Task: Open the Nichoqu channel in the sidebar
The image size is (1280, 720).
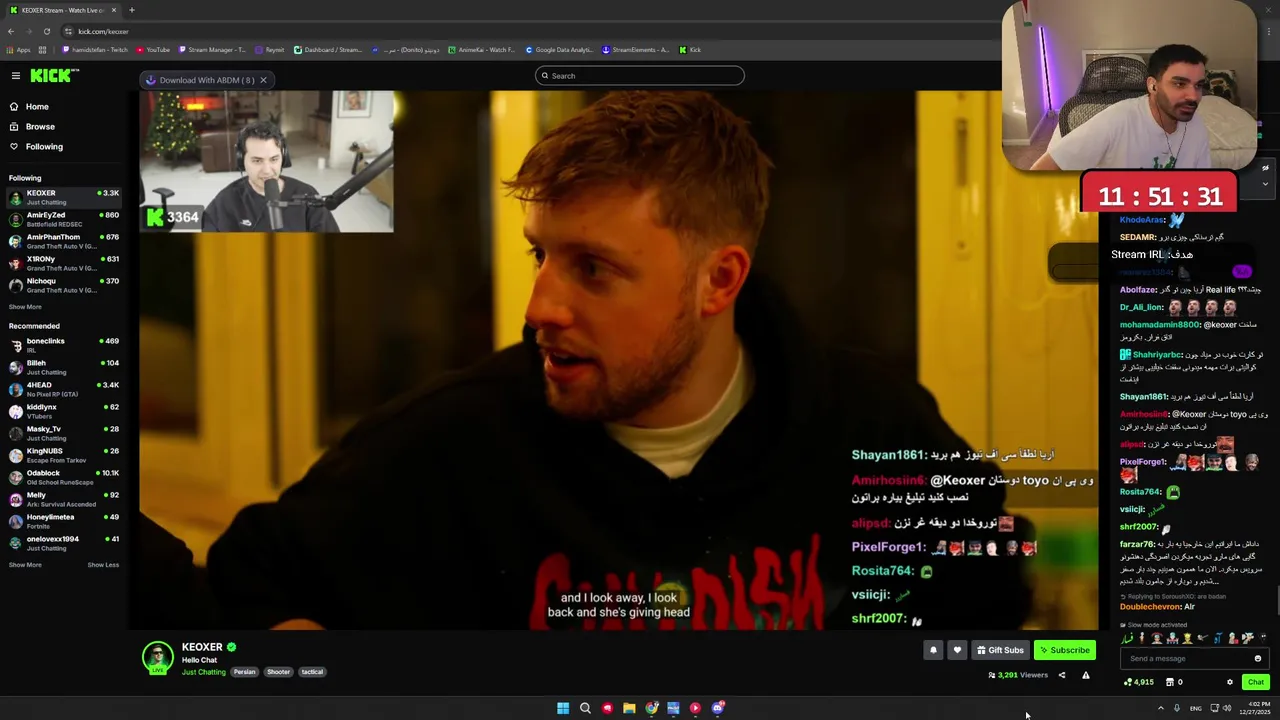Action: 64,285
